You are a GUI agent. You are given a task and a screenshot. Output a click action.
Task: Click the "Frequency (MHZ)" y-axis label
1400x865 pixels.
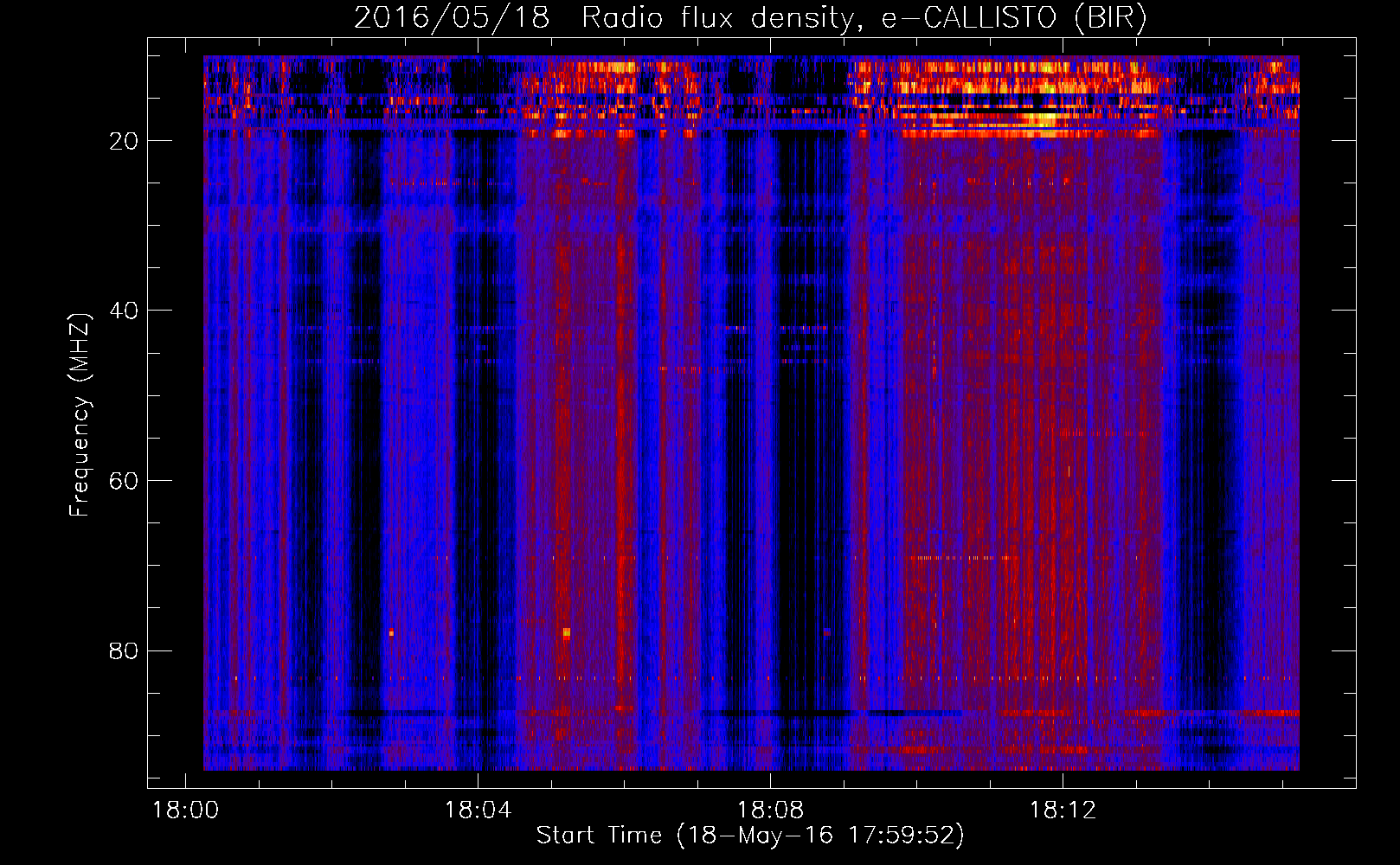(x=80, y=415)
